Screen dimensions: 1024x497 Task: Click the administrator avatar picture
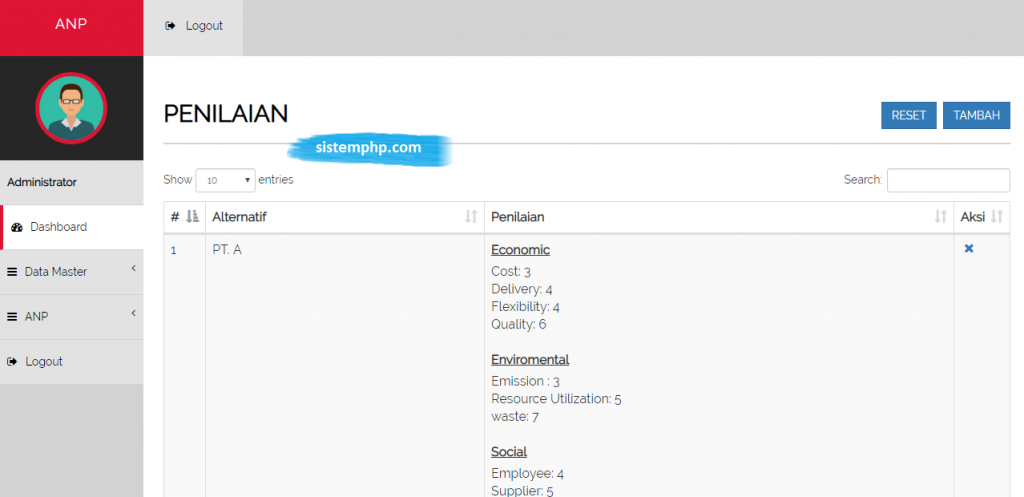(71, 108)
